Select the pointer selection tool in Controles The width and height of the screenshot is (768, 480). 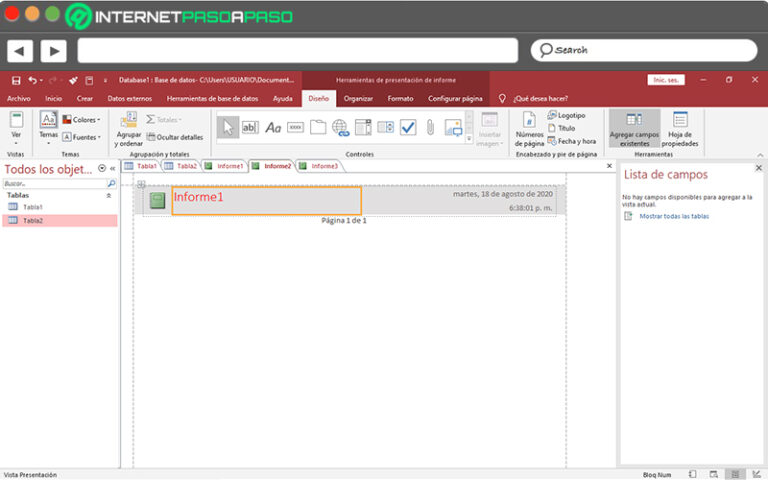click(228, 127)
